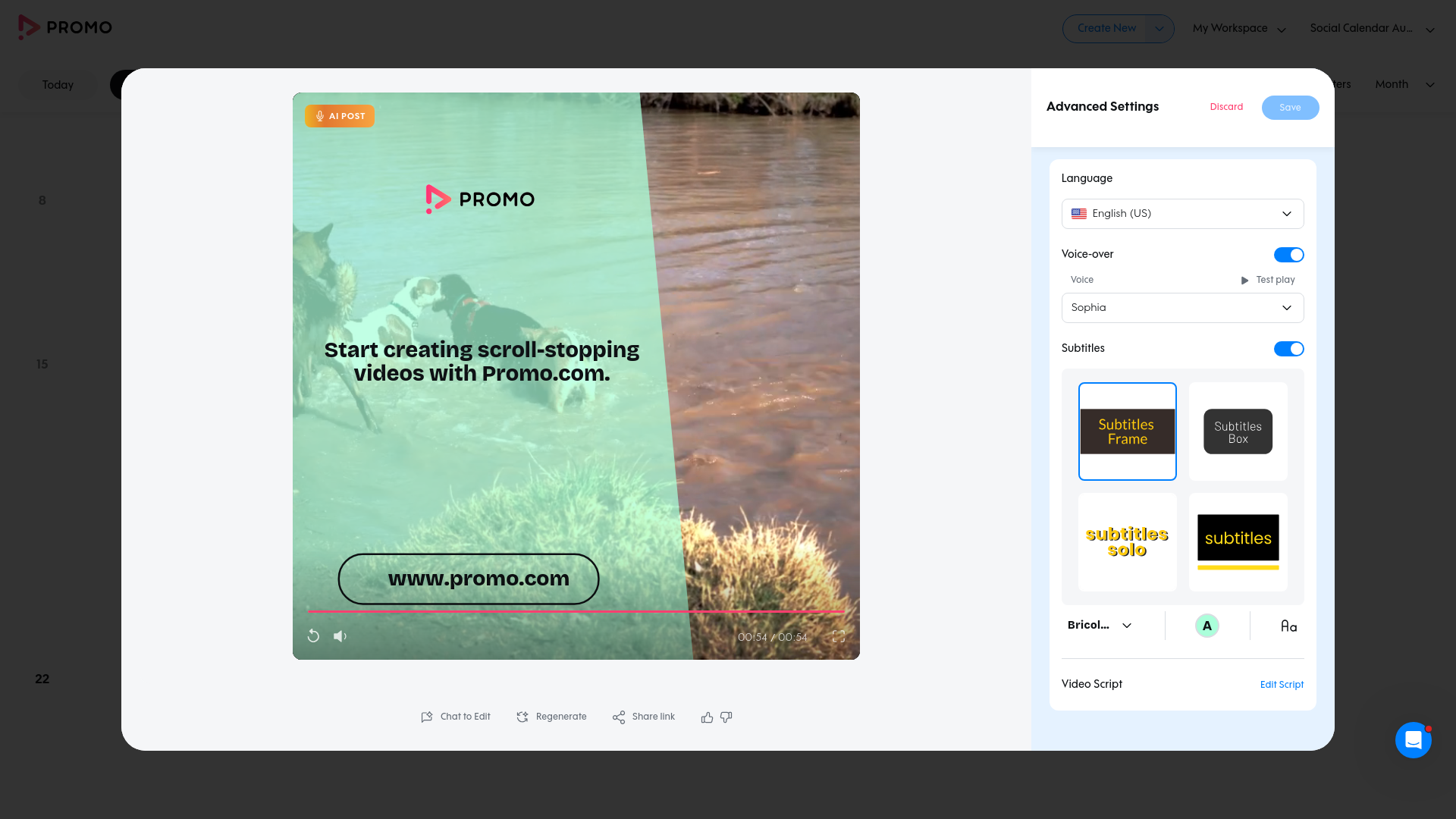Click the video preview frame
This screenshot has height=819, width=1456.
tap(576, 376)
